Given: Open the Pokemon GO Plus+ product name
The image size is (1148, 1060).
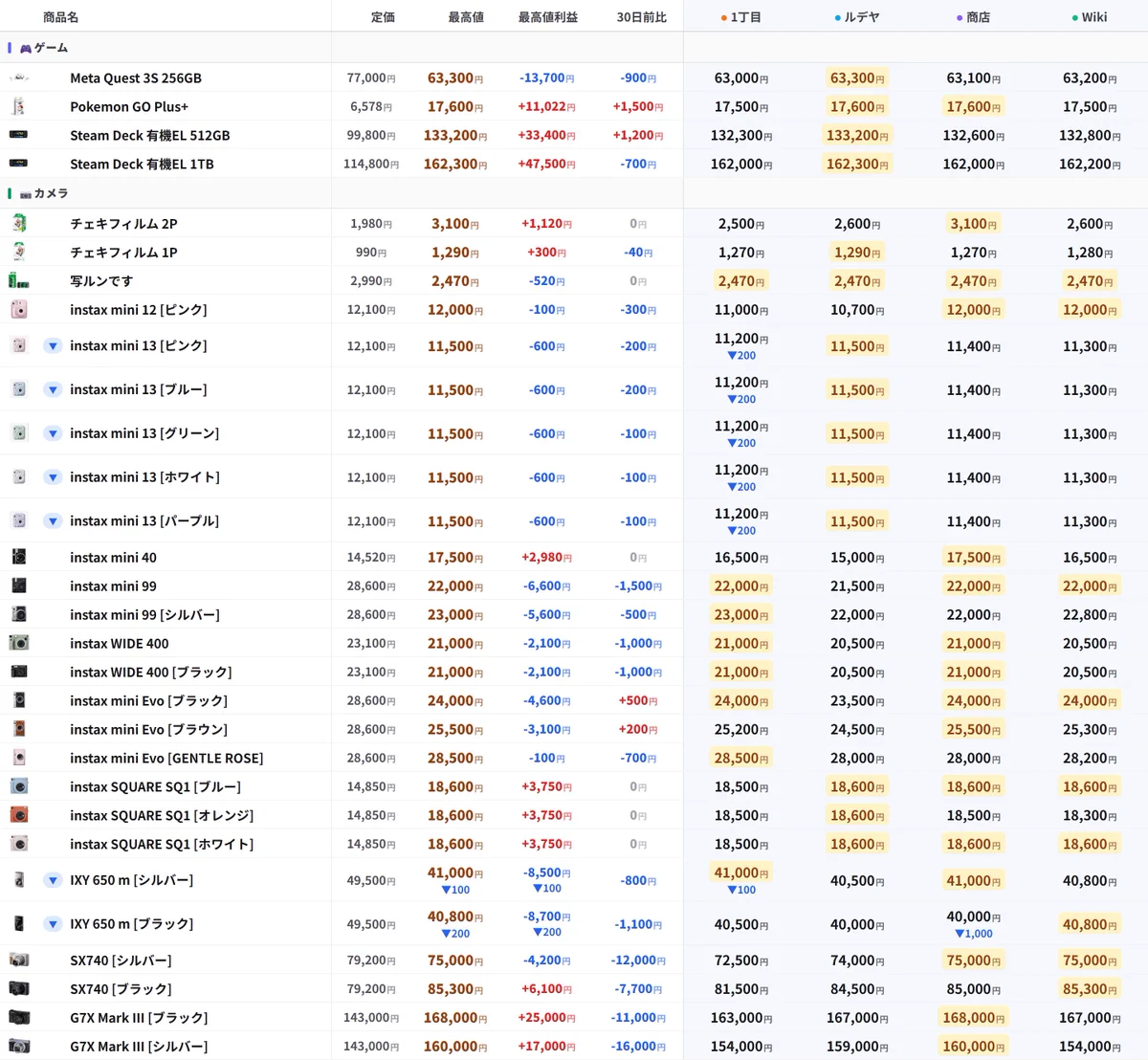Looking at the screenshot, I should click(129, 107).
